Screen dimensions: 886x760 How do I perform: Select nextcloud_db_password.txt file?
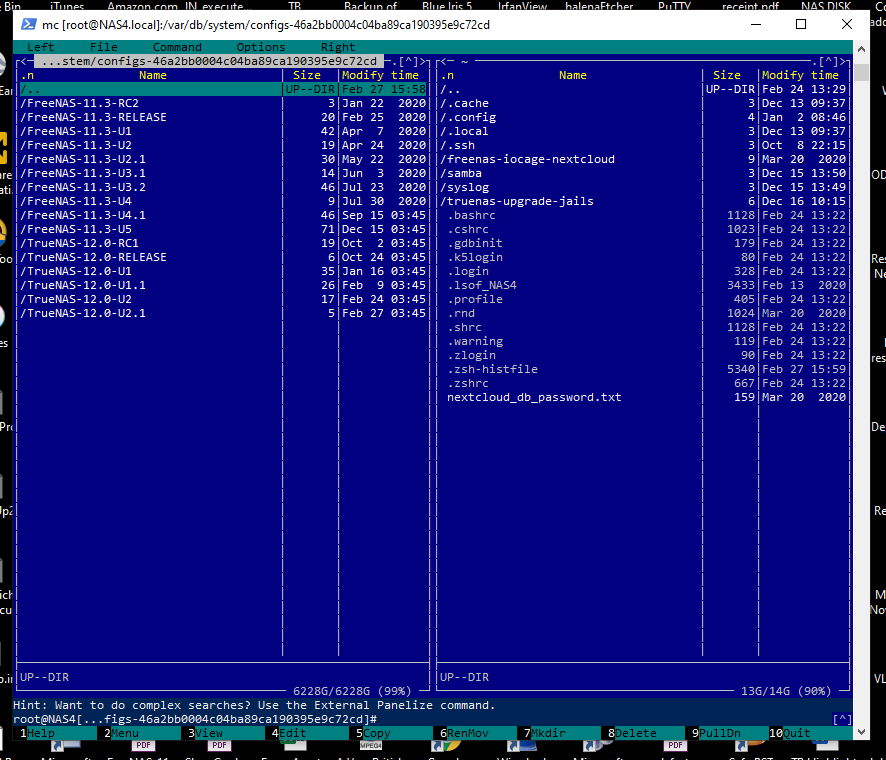click(x=643, y=397)
